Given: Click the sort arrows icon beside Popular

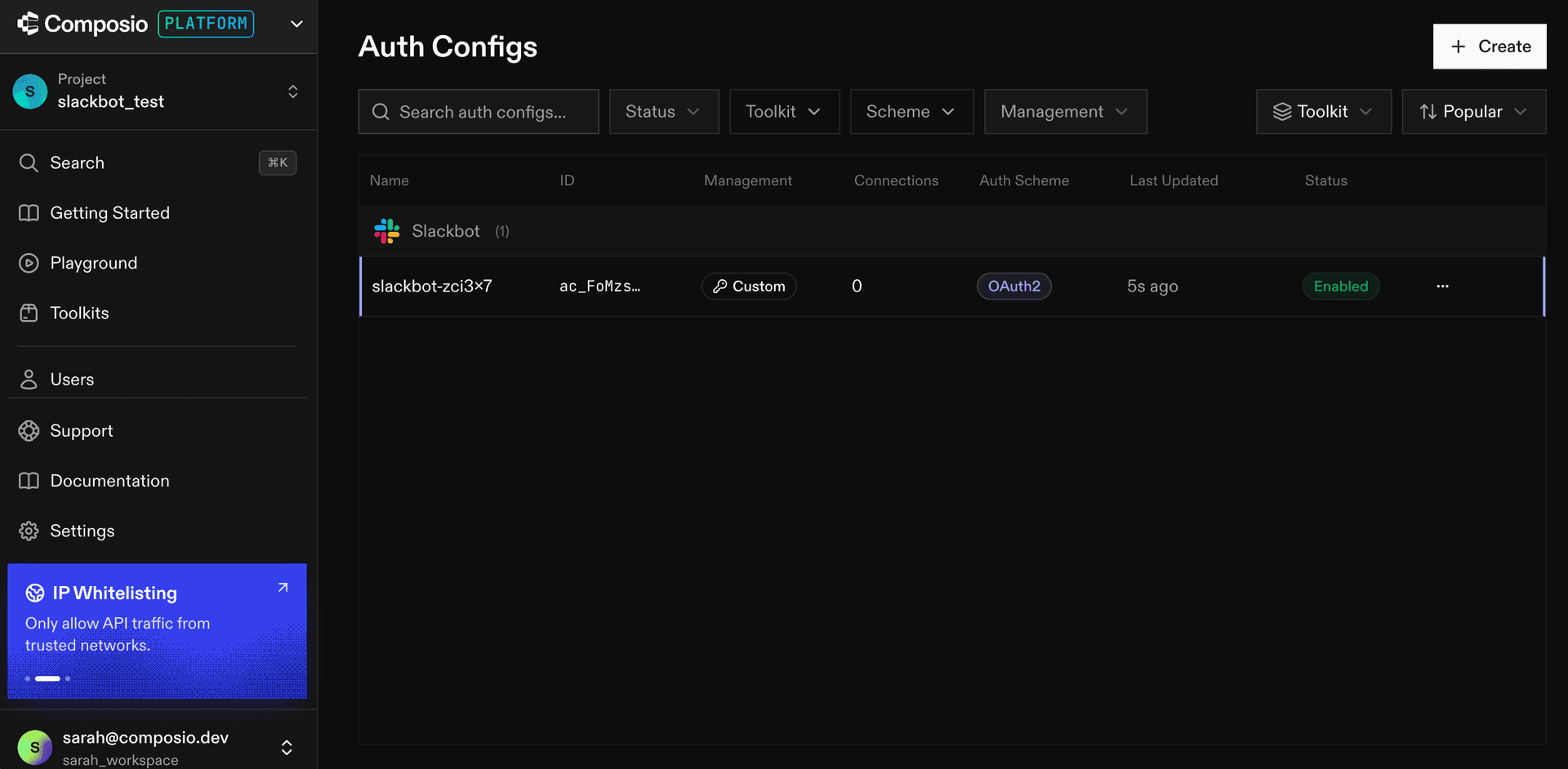Looking at the screenshot, I should 1428,112.
